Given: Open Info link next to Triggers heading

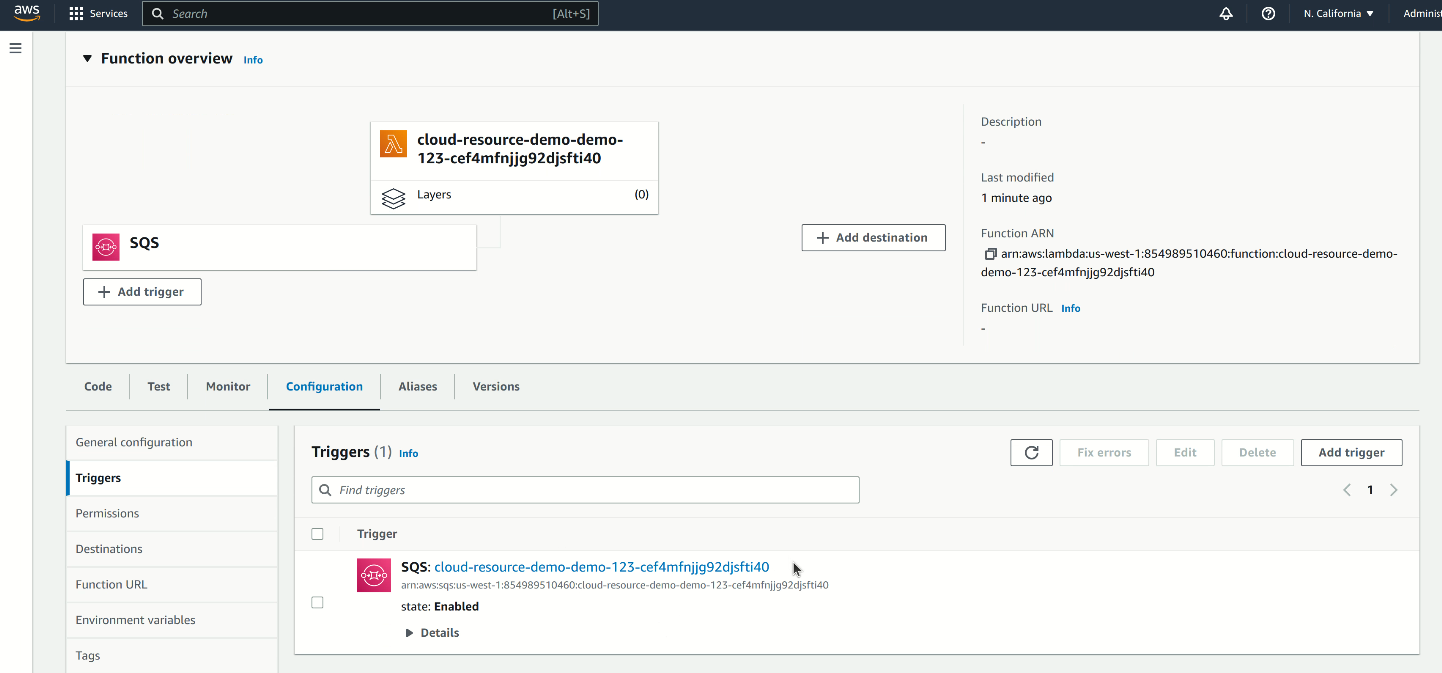Looking at the screenshot, I should [409, 453].
